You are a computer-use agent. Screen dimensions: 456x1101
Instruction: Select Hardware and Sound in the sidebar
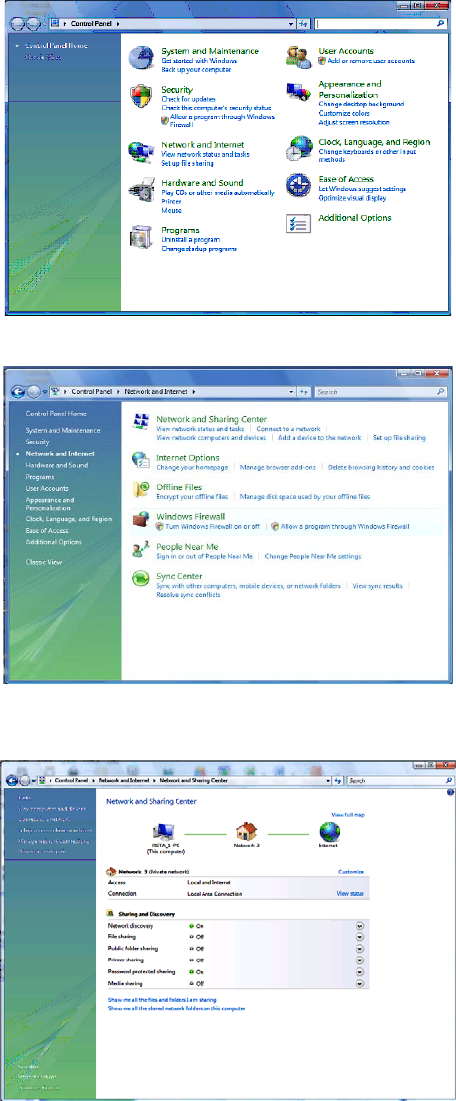(57, 466)
